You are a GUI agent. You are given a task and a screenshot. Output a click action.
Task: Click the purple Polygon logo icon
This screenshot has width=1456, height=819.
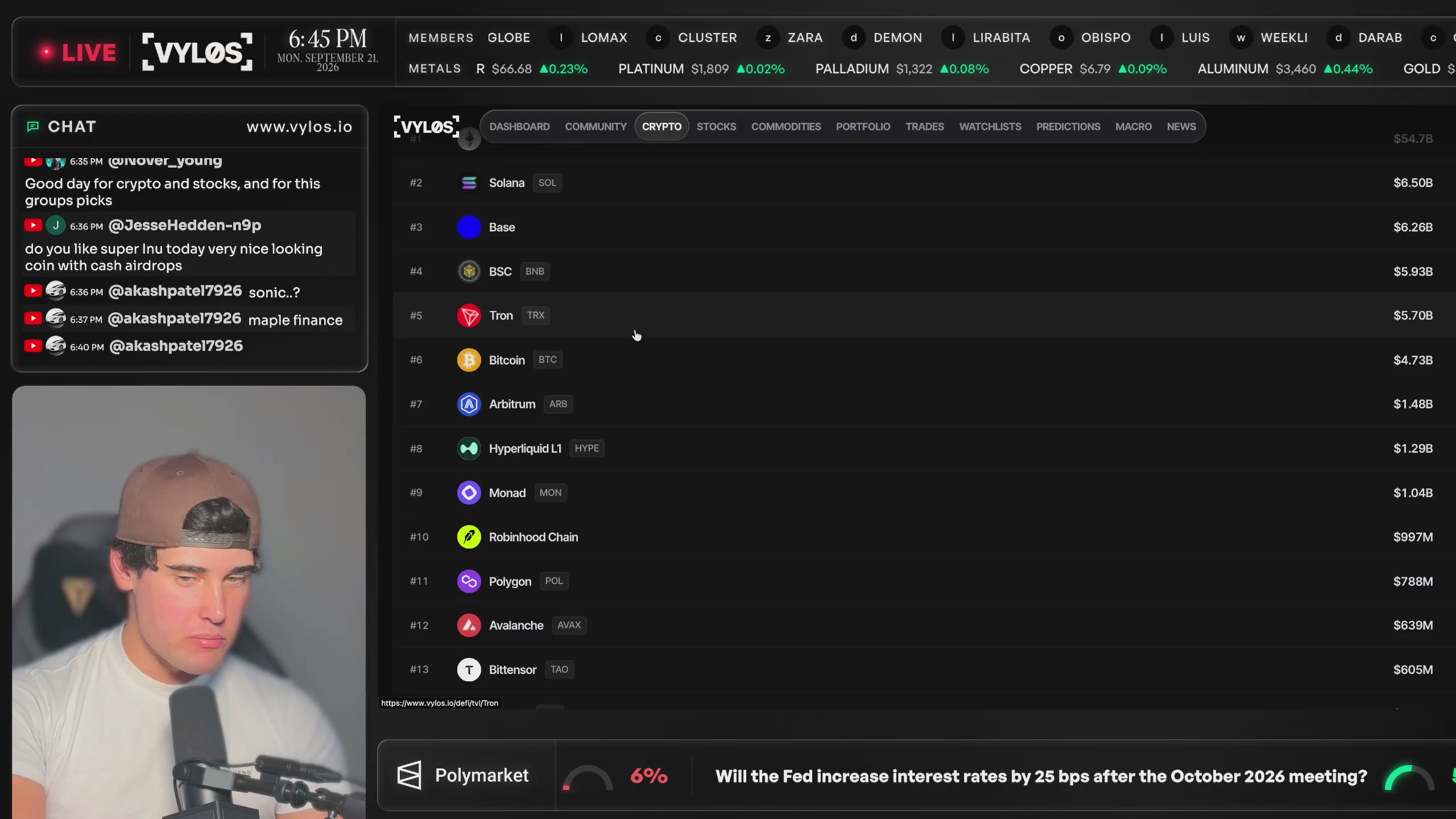point(469,581)
